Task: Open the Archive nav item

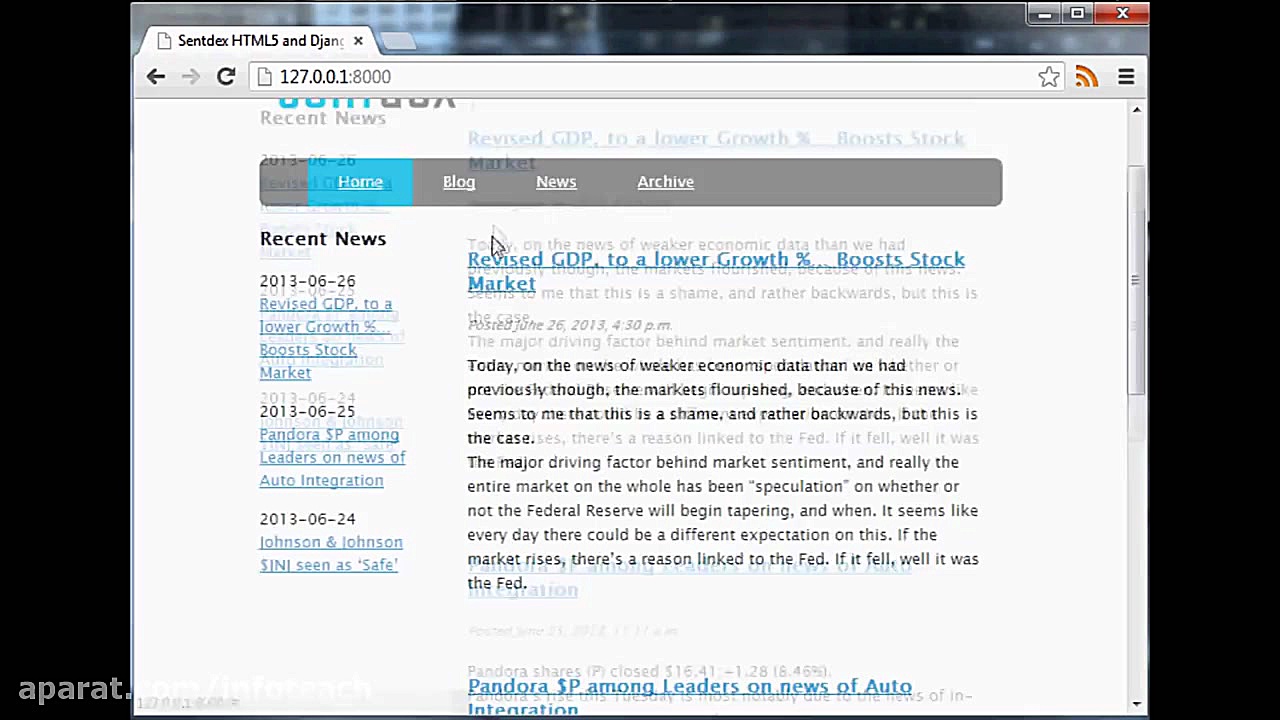Action: click(x=665, y=182)
